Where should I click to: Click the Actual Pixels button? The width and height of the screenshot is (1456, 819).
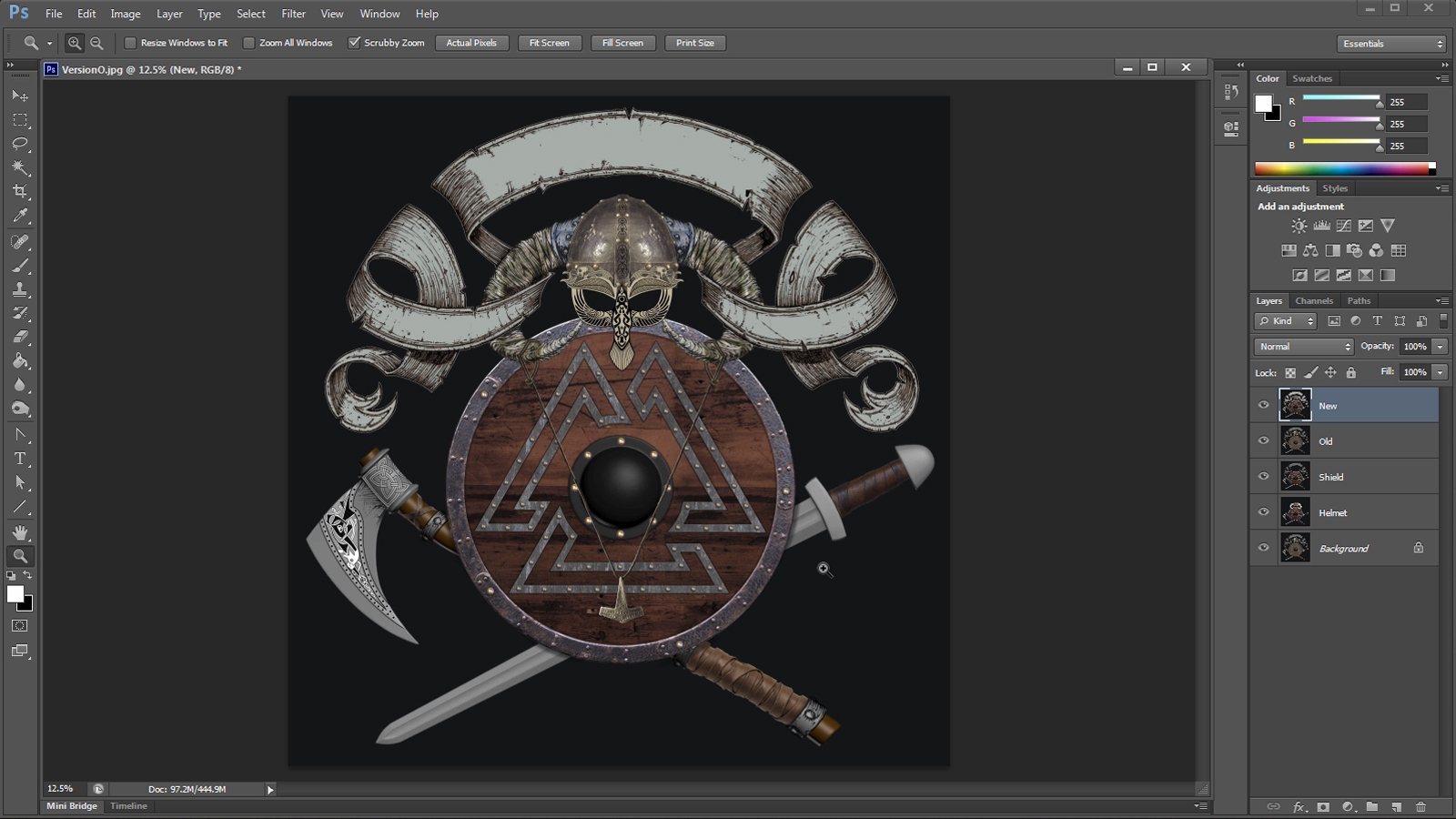[471, 43]
